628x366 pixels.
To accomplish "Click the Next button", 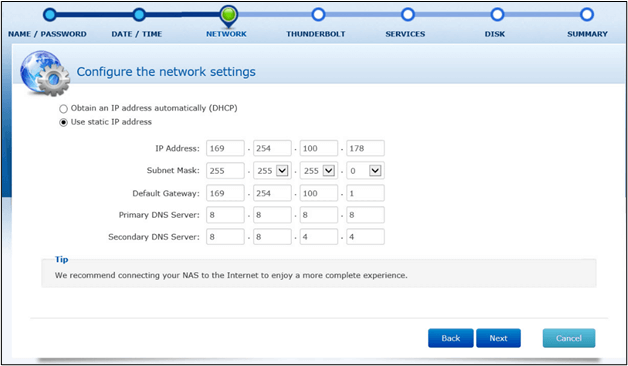I will point(498,338).
